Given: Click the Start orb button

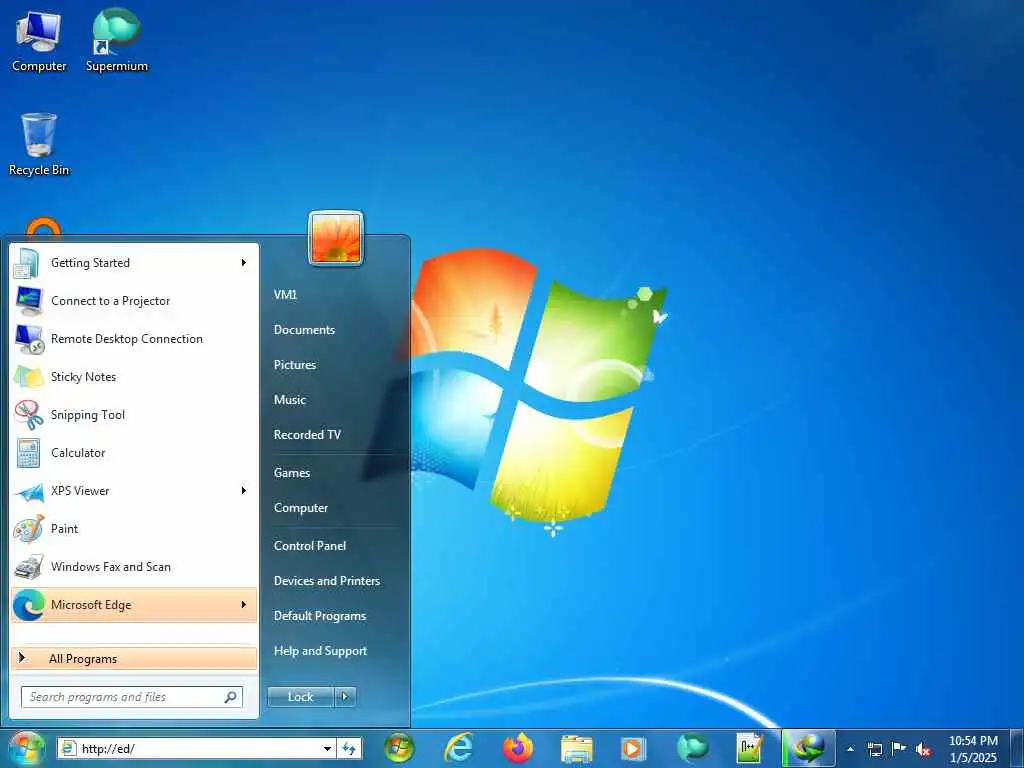Looking at the screenshot, I should coord(26,748).
